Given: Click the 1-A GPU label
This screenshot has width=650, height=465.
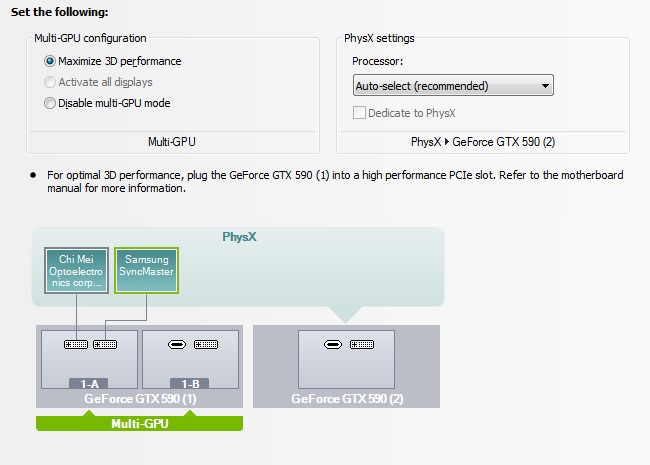Looking at the screenshot, I should tap(89, 384).
